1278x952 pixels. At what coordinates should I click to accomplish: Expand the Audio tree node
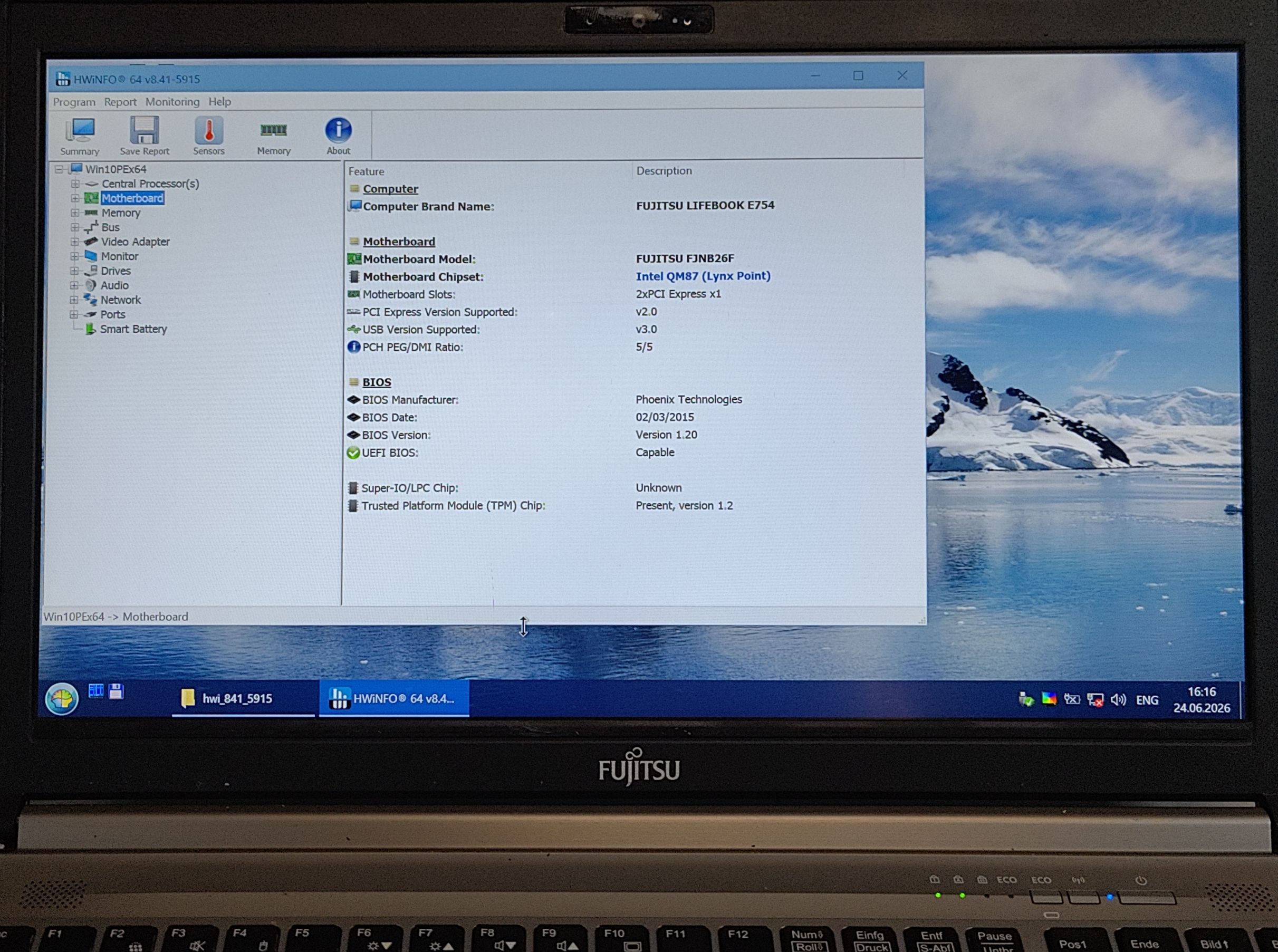point(74,285)
